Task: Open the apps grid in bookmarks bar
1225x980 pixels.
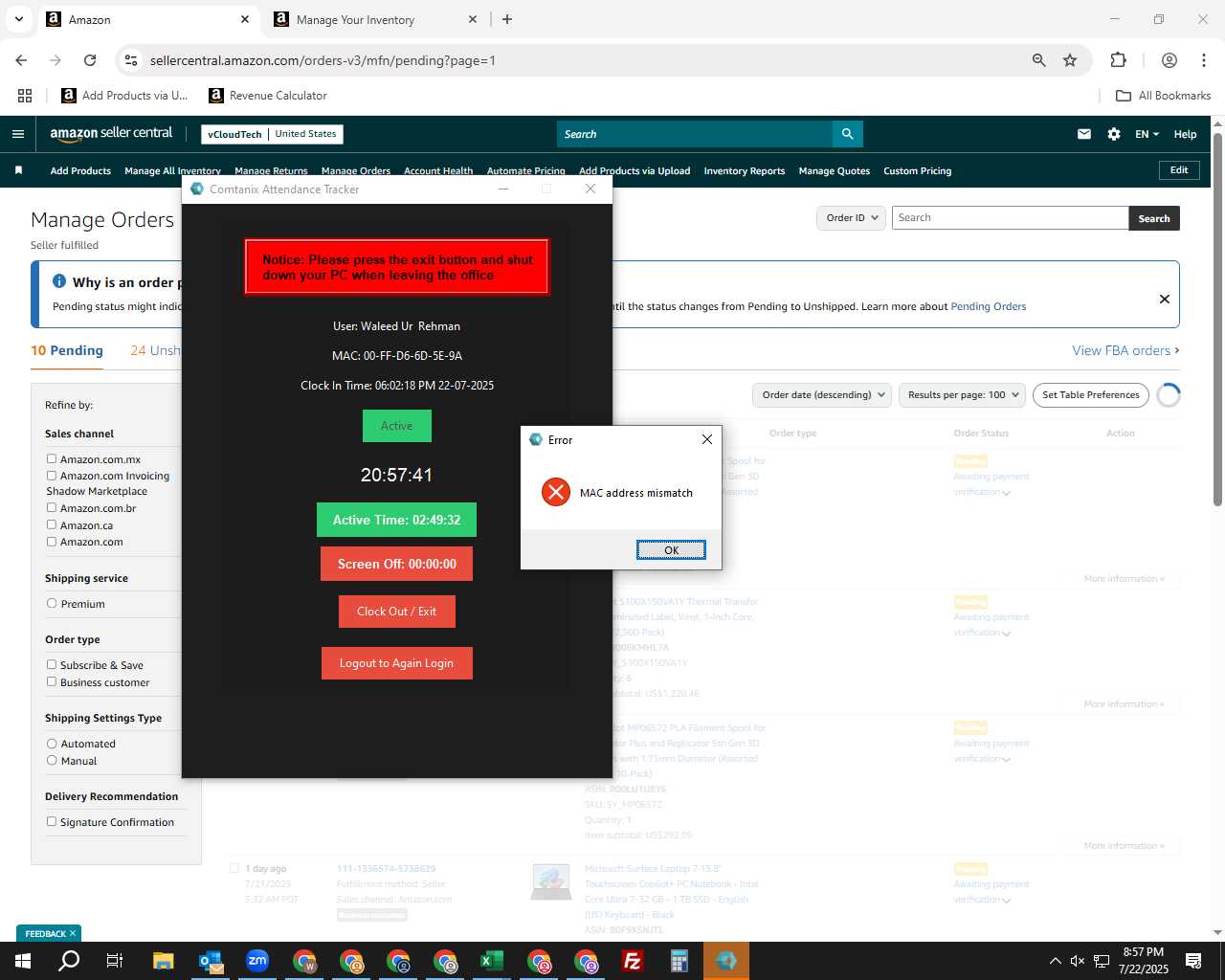Action: click(25, 96)
